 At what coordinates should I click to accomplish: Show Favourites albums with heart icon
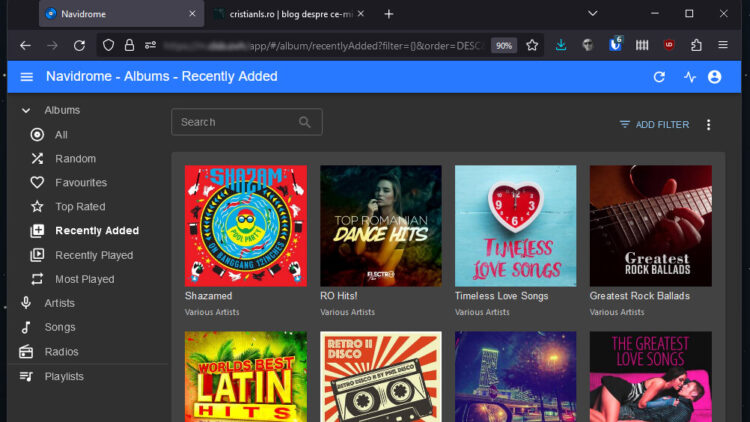80,183
